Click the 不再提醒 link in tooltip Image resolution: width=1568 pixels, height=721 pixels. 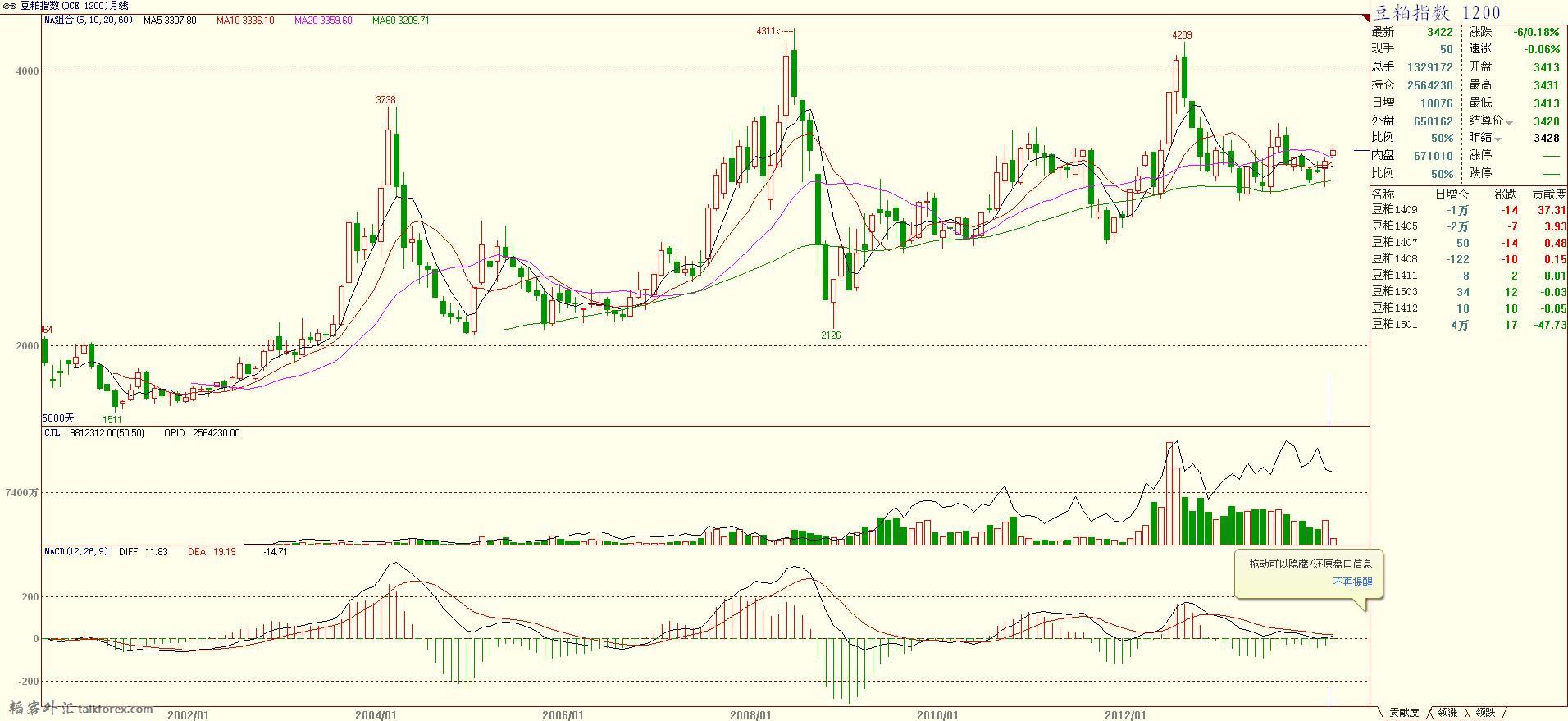pos(1351,582)
